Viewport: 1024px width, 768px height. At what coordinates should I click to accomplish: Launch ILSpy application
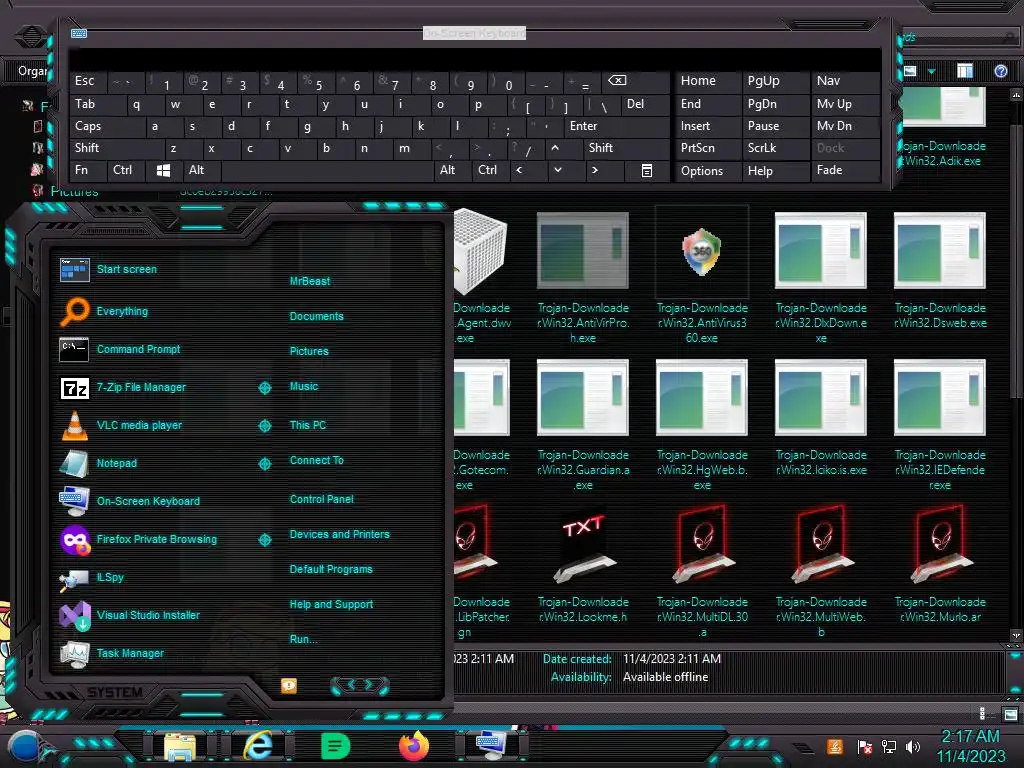91,577
